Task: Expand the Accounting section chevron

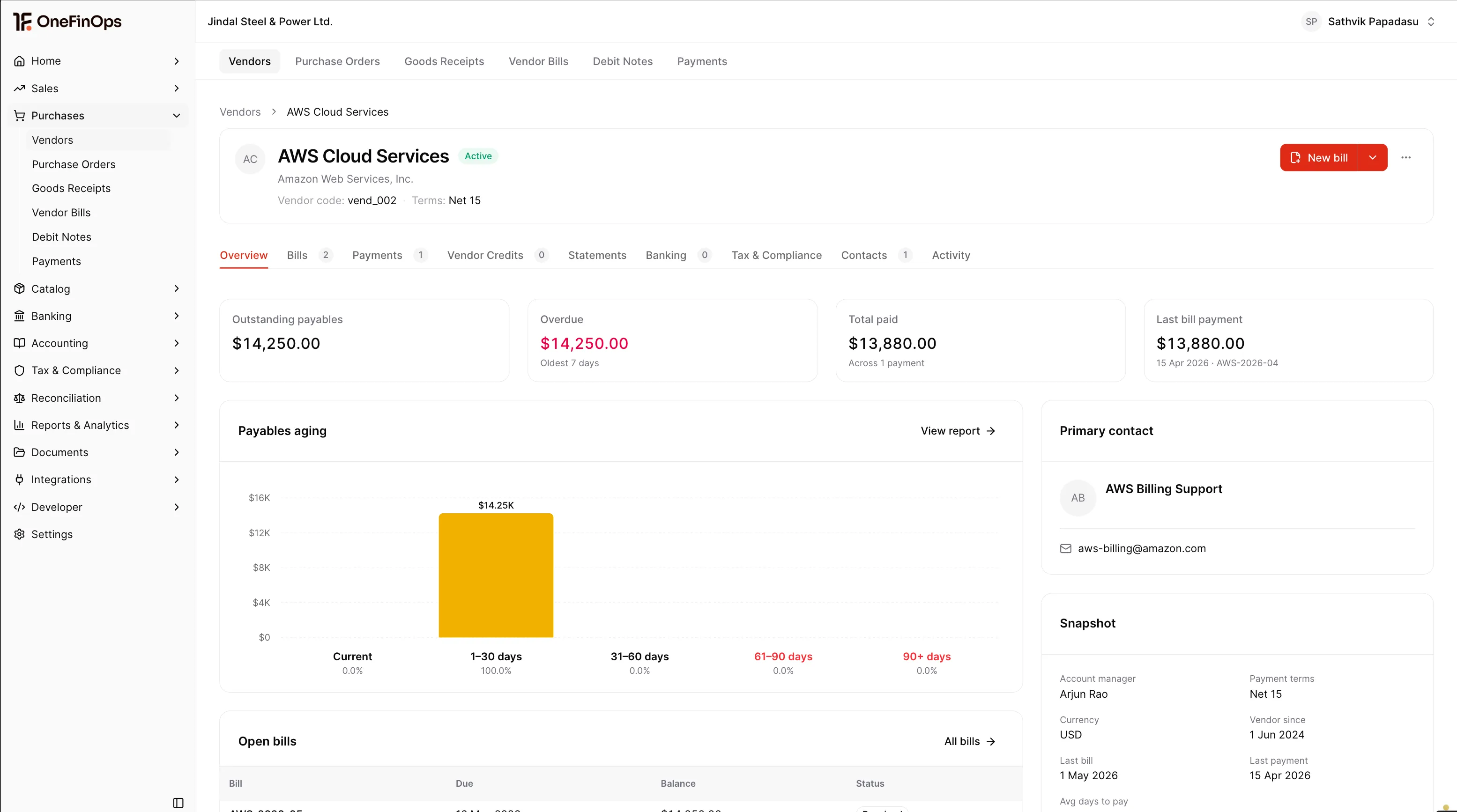Action: pos(177,343)
